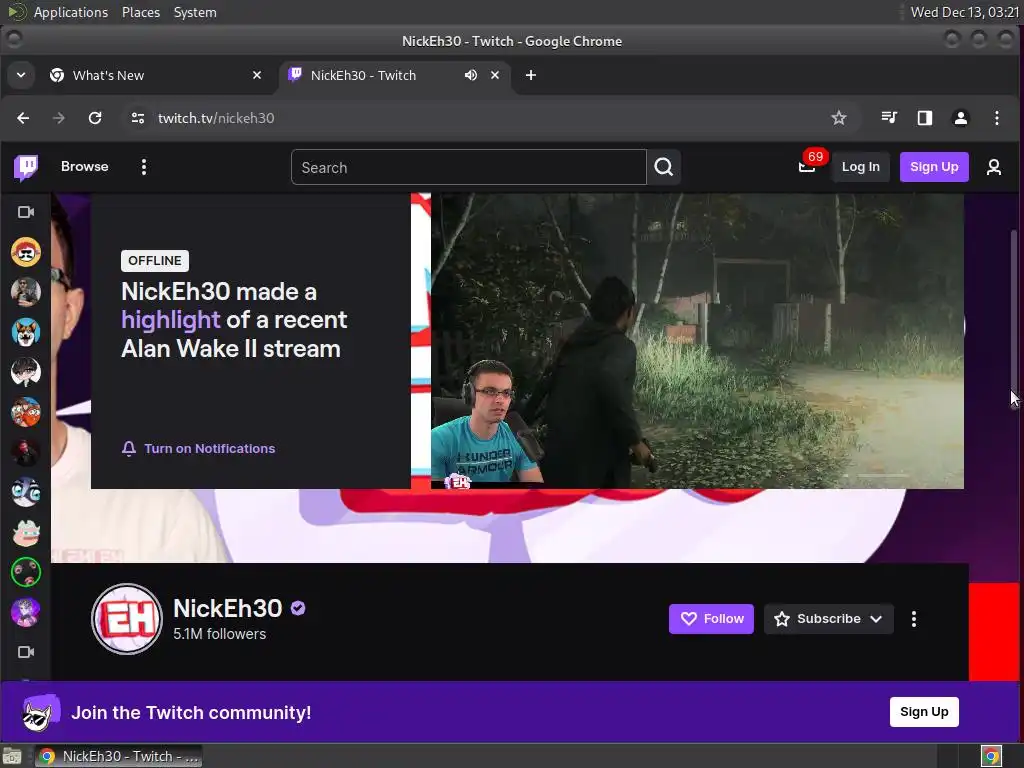
Task: Click the highlight link in headline
Action: 170,320
